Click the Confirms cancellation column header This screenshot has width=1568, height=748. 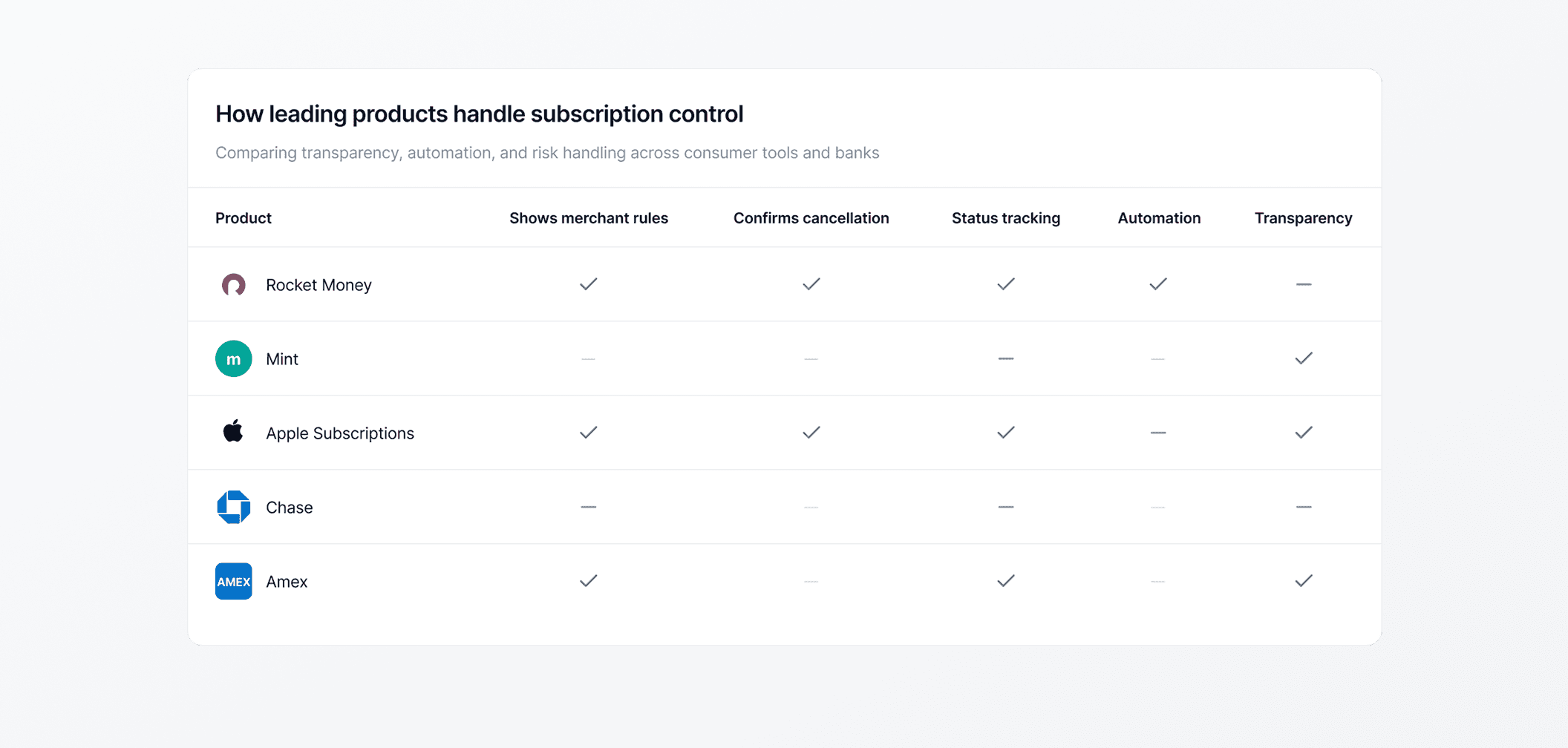(x=811, y=218)
